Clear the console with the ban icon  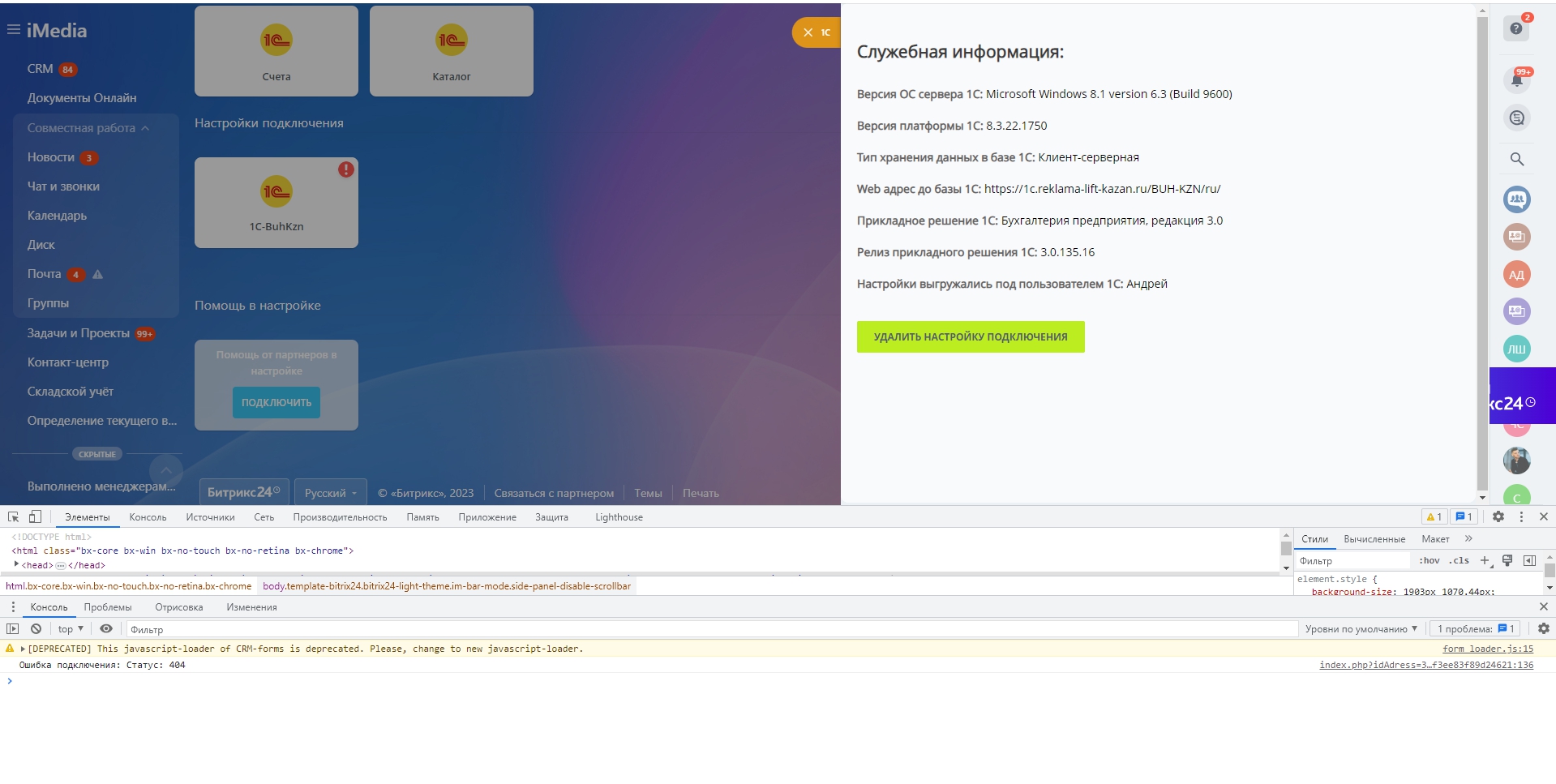tap(36, 629)
